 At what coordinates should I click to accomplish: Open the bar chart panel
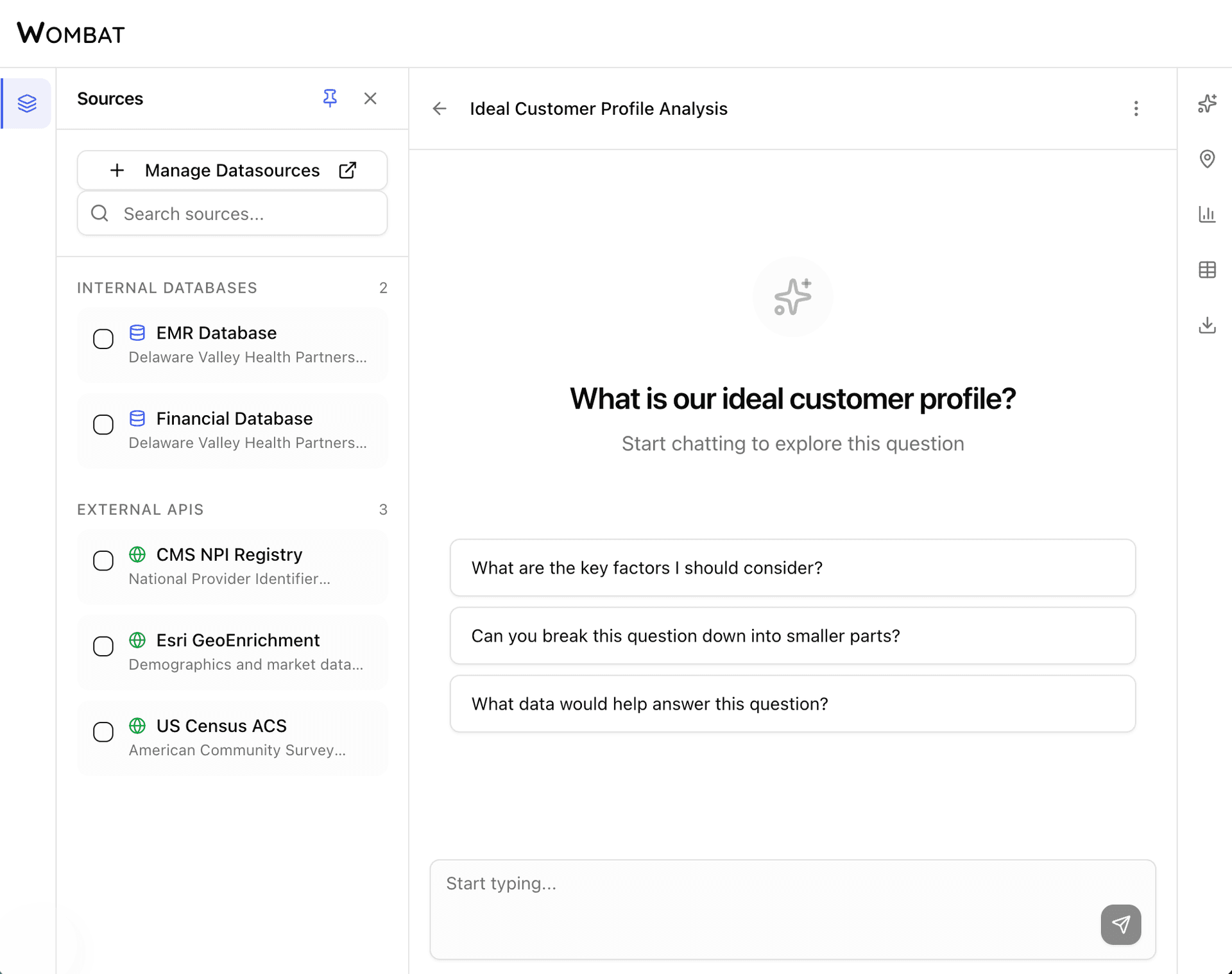(1207, 214)
